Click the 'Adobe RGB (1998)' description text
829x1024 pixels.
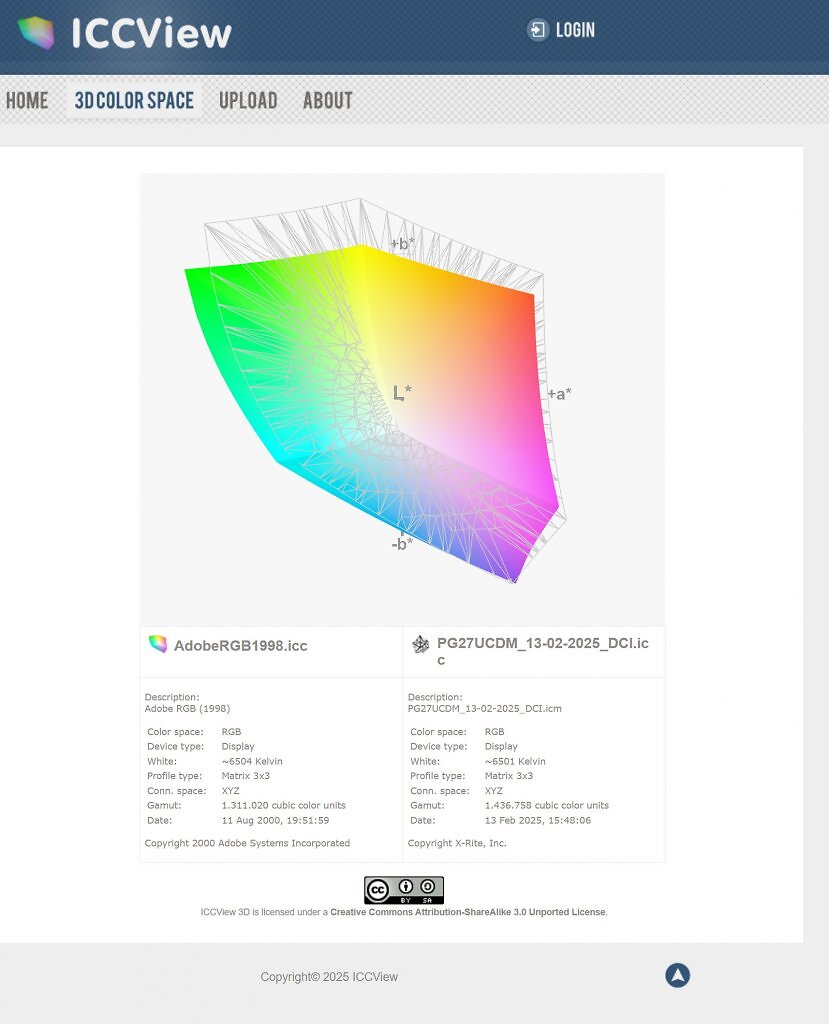click(187, 709)
